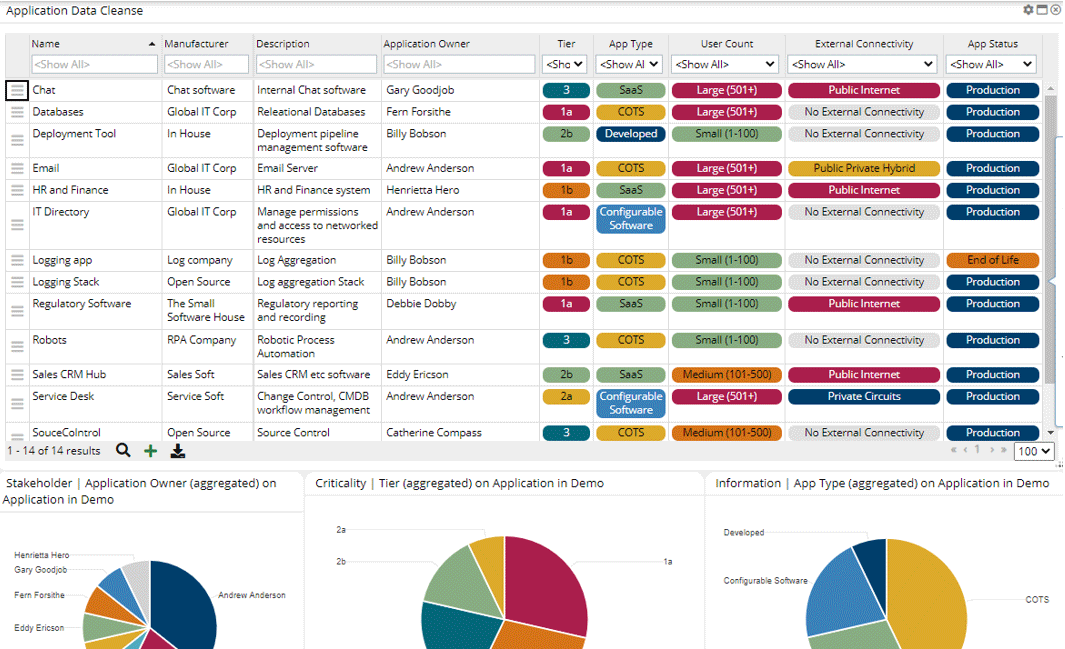This screenshot has width=1065, height=649.
Task: Maximize the Application Data Cleanse panel
Action: [1042, 10]
